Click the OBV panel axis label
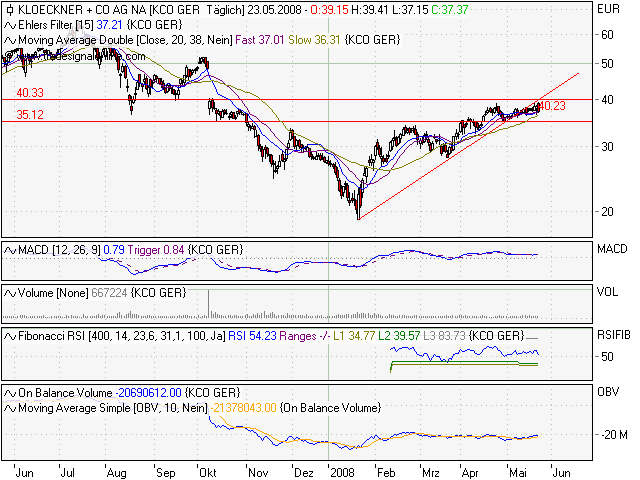This screenshot has width=640, height=480. (x=607, y=393)
